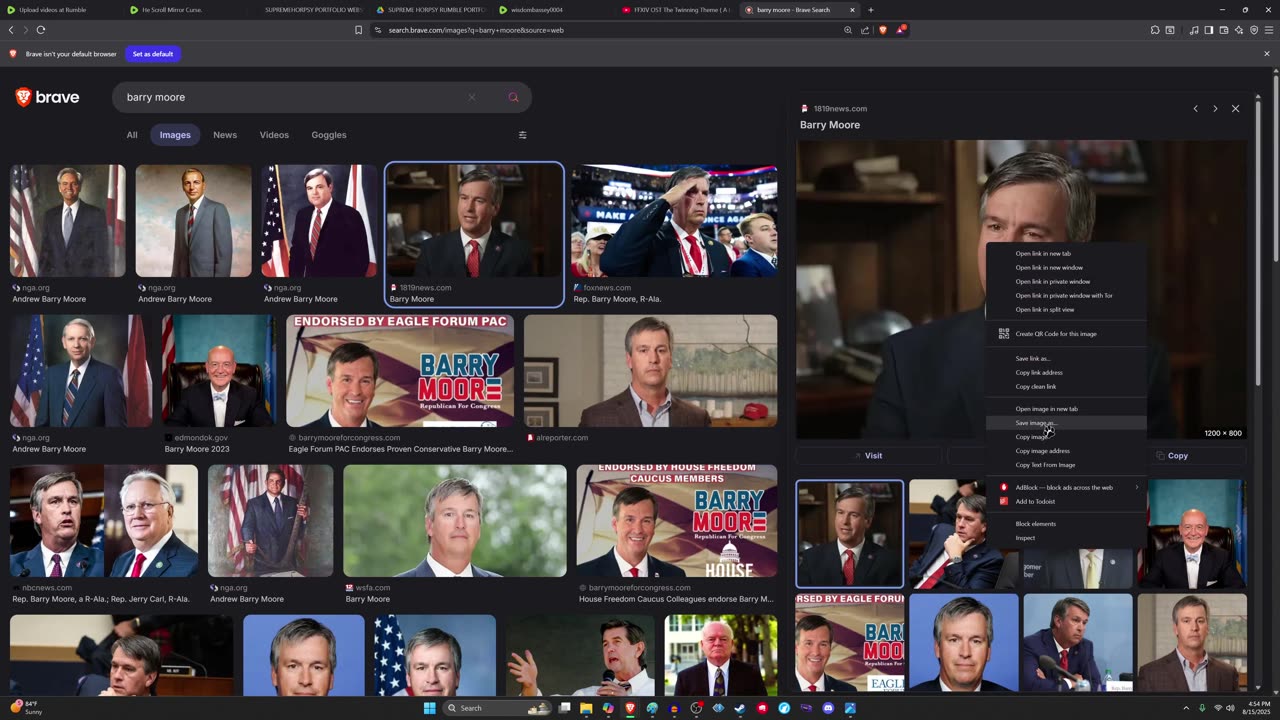
Task: Open the Windows Start menu
Action: [x=429, y=708]
